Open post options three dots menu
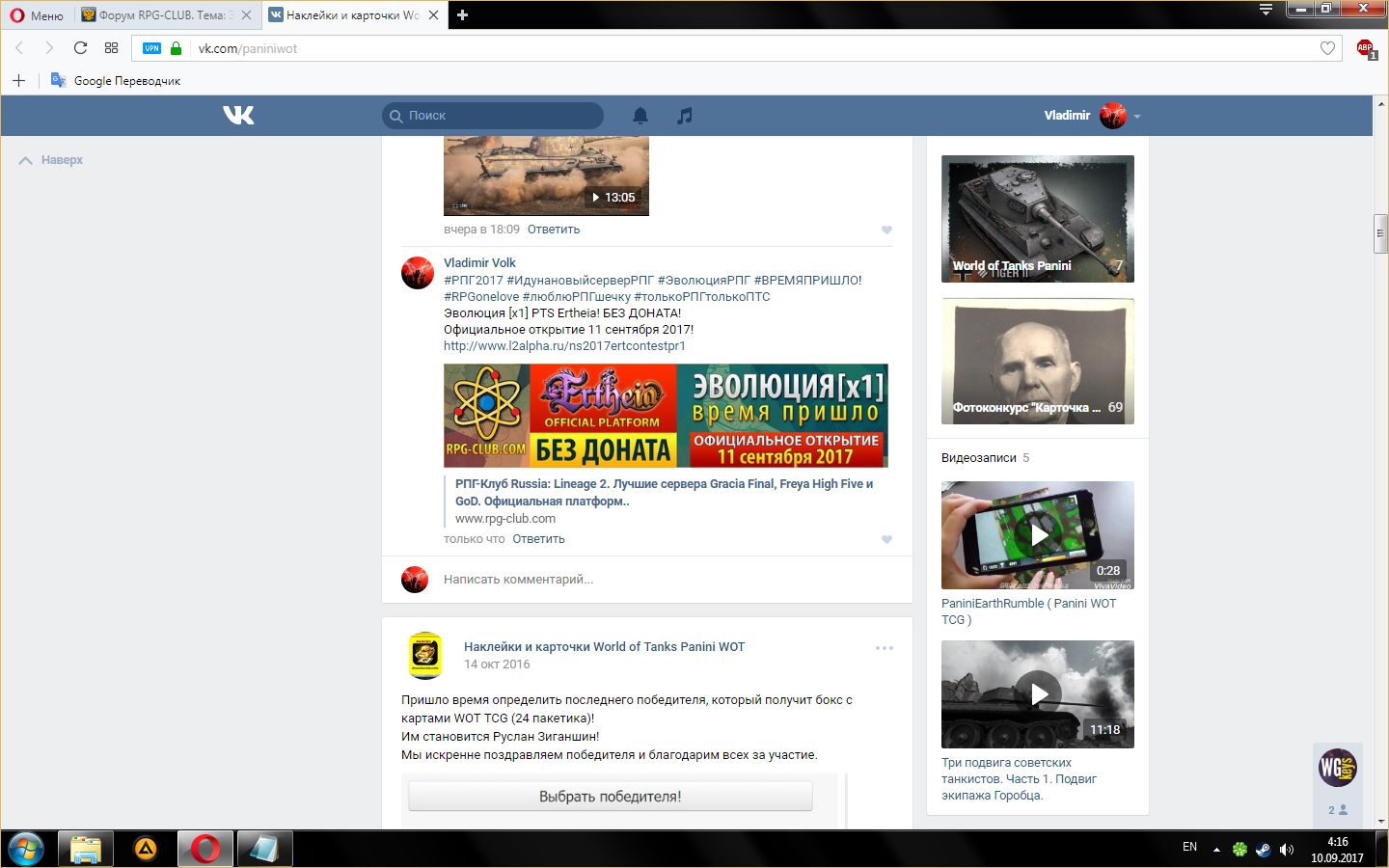The width and height of the screenshot is (1389, 868). [885, 648]
